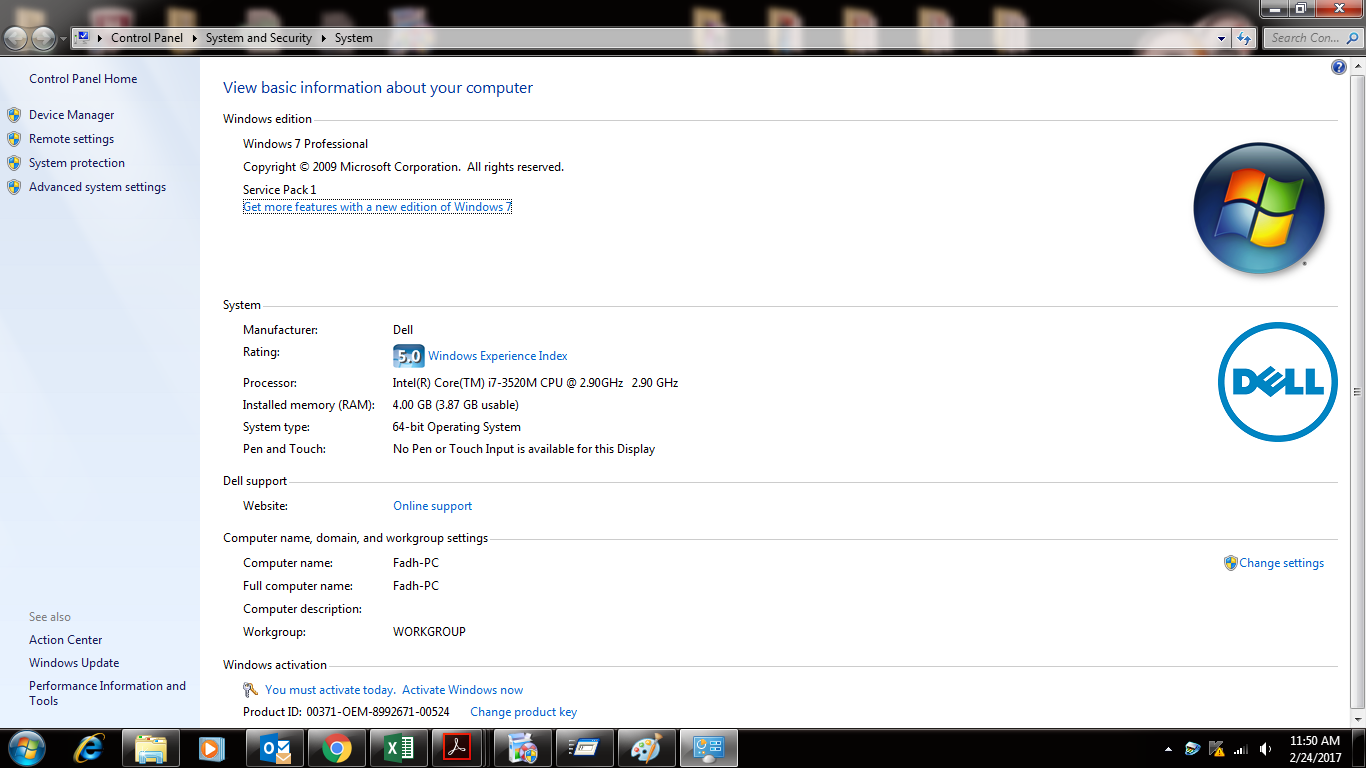Screen dimensions: 1366x768
Task: Click the help question mark icon
Action: [1339, 67]
